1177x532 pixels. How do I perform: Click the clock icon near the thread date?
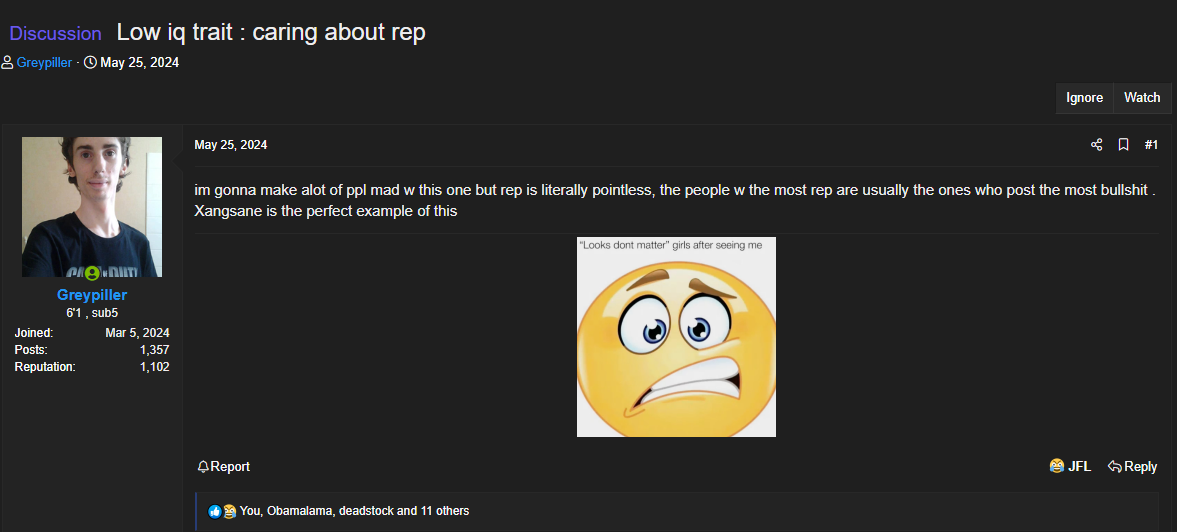[x=90, y=62]
